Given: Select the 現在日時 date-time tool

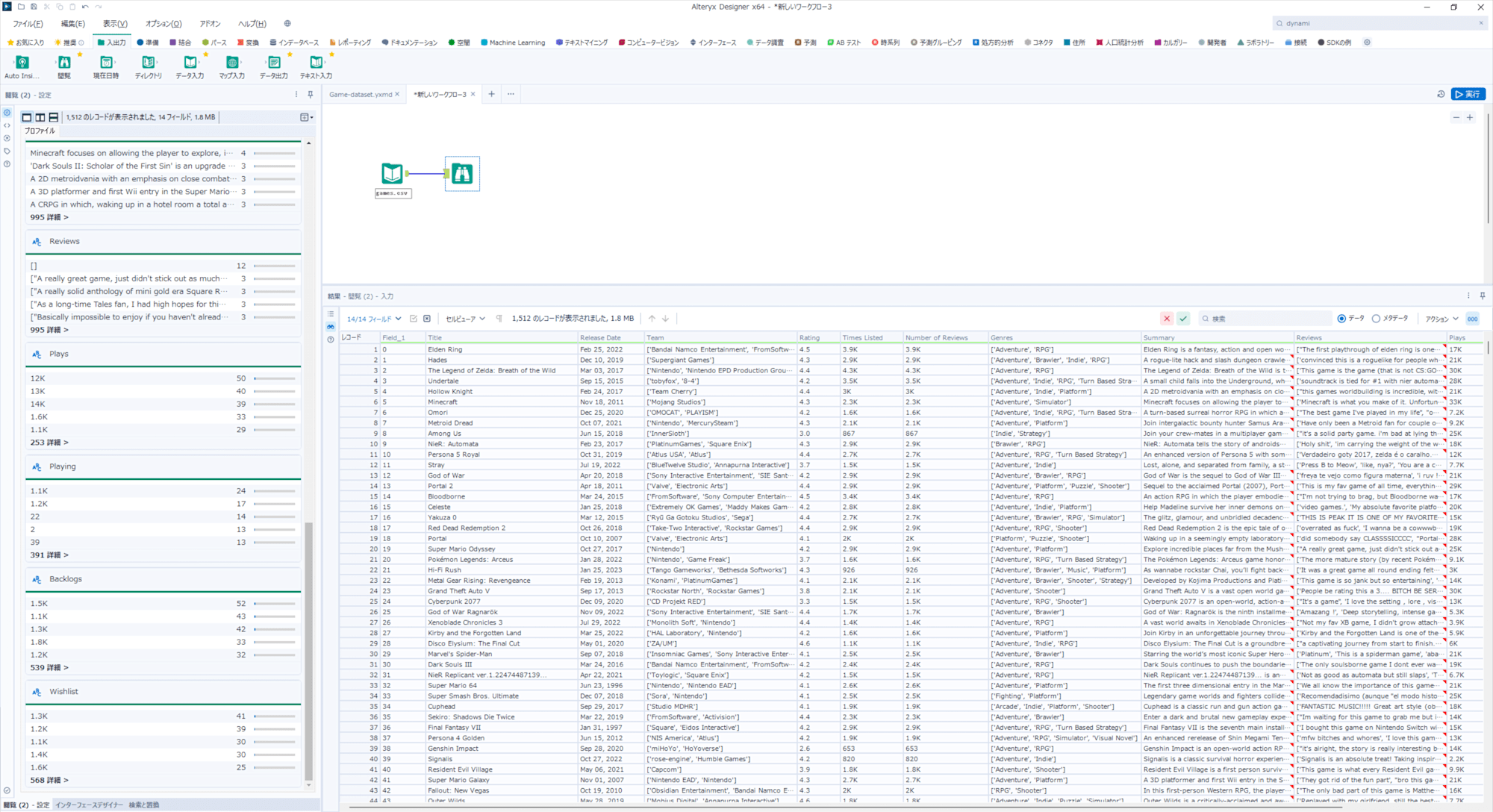Looking at the screenshot, I should [x=106, y=63].
